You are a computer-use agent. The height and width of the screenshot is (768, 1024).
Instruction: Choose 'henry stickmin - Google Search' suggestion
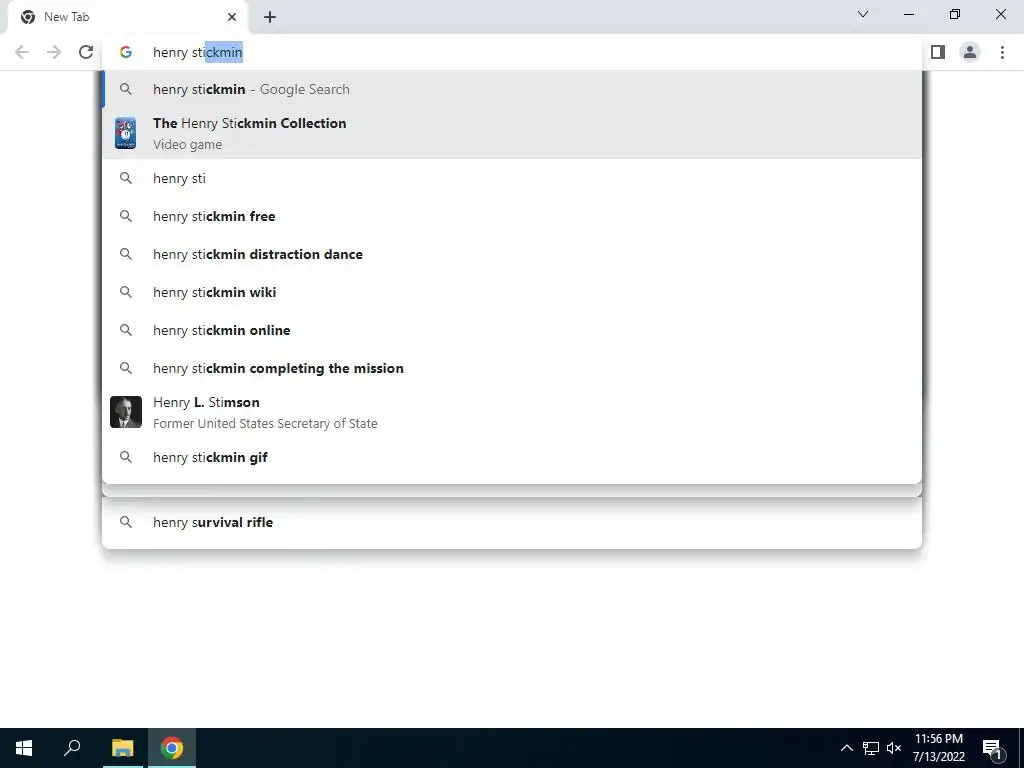(512, 89)
